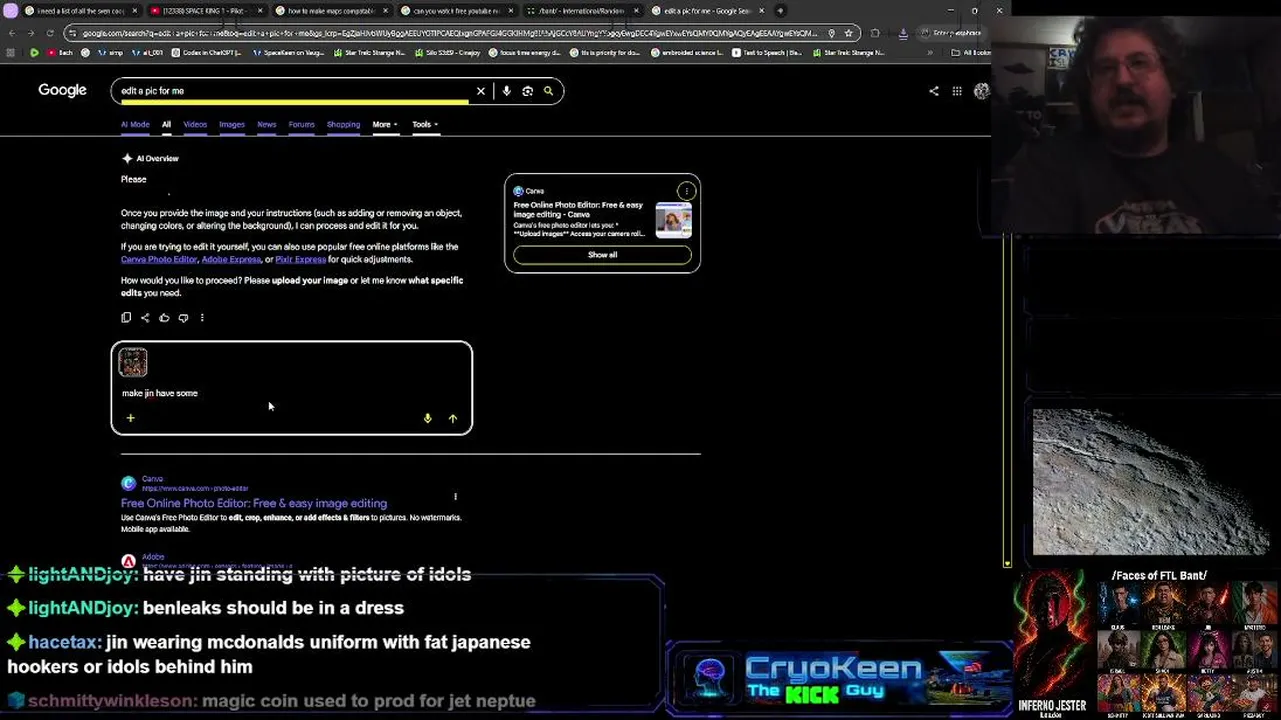The image size is (1281, 720).
Task: Switch to Videos results
Action: pos(195,125)
